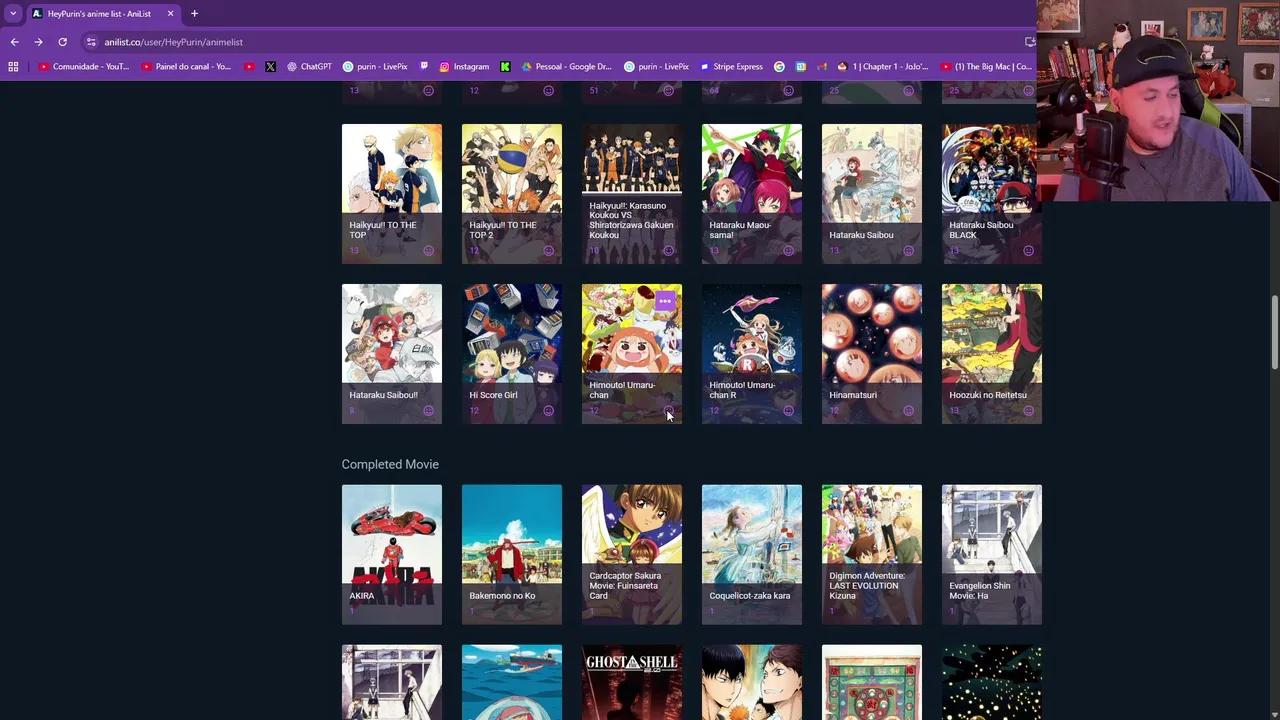1280x720 pixels.
Task: Close the HeyPurin's anime list tab
Action: pyautogui.click(x=170, y=14)
